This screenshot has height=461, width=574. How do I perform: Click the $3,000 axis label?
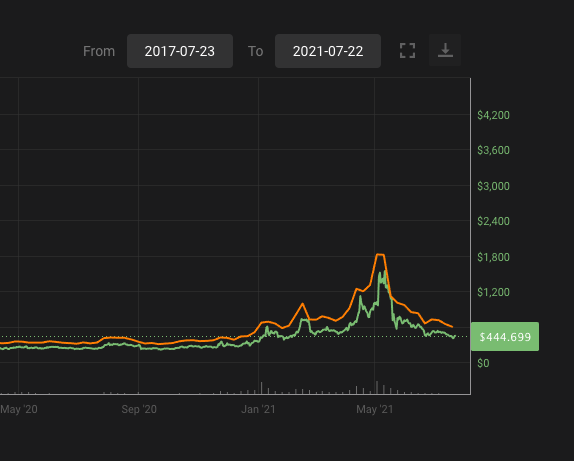pyautogui.click(x=493, y=186)
